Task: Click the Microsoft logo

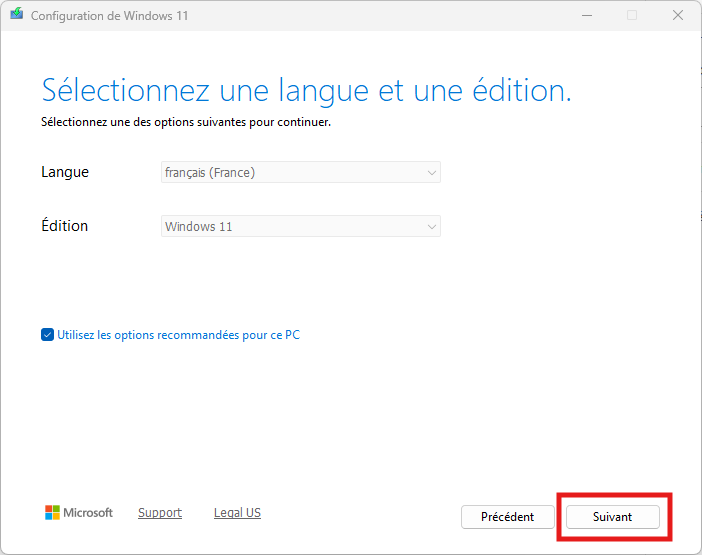Action: coord(79,512)
